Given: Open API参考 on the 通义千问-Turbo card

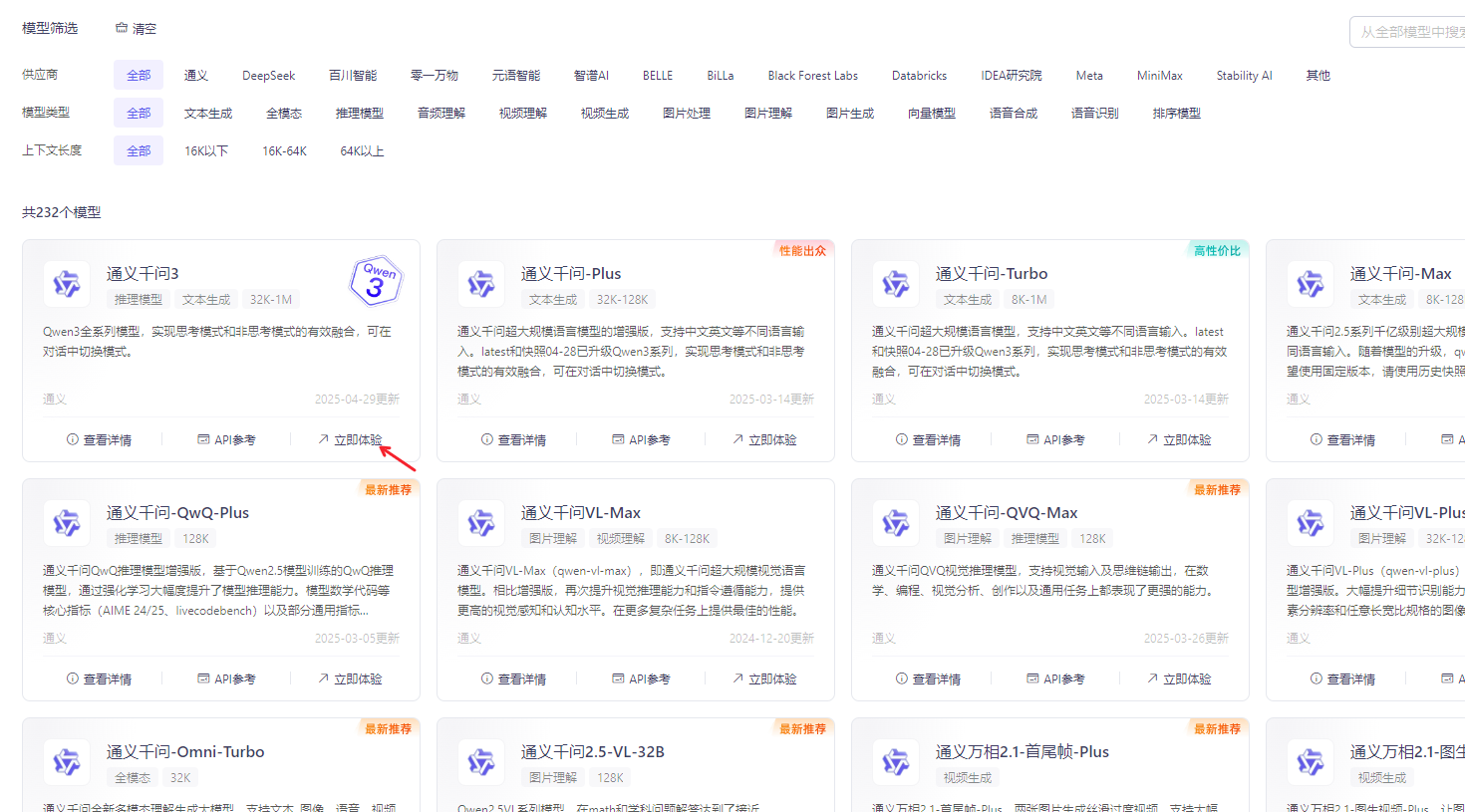Looking at the screenshot, I should point(1055,439).
